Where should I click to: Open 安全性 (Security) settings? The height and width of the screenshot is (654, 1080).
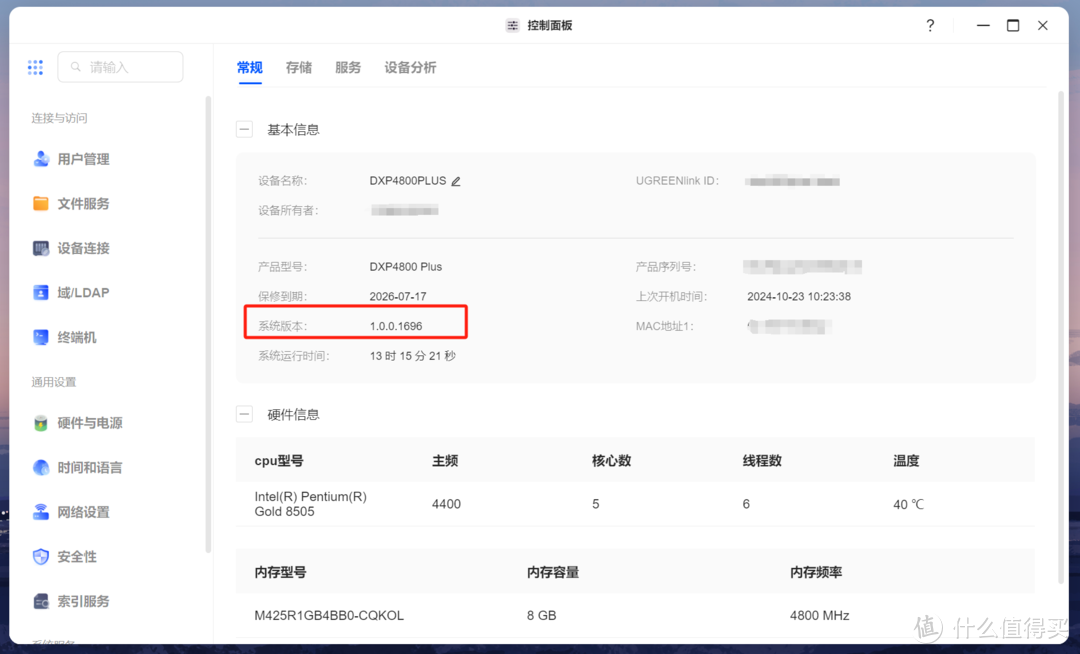pyautogui.click(x=78, y=556)
